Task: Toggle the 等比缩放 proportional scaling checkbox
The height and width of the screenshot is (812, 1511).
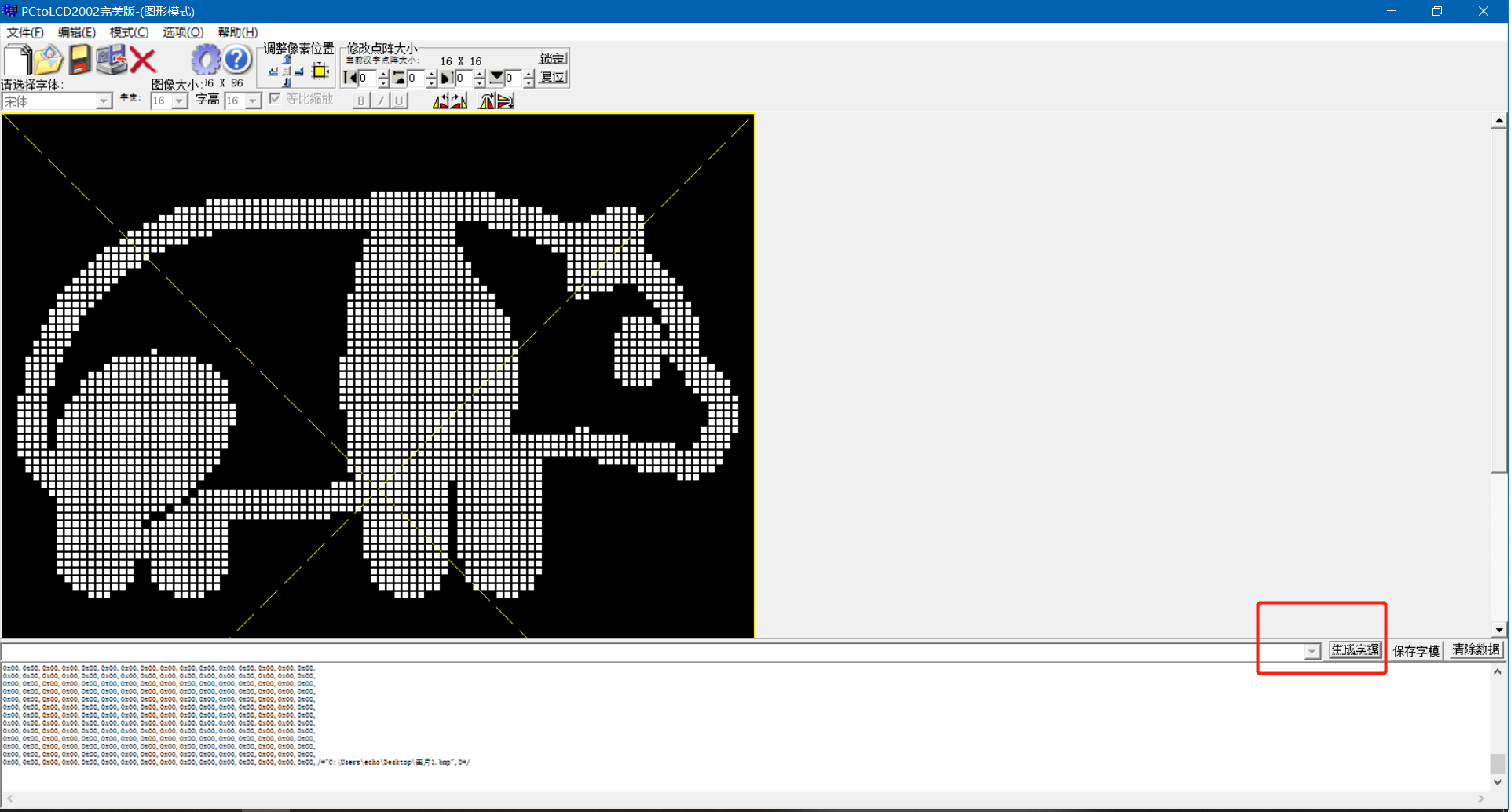Action: point(275,98)
